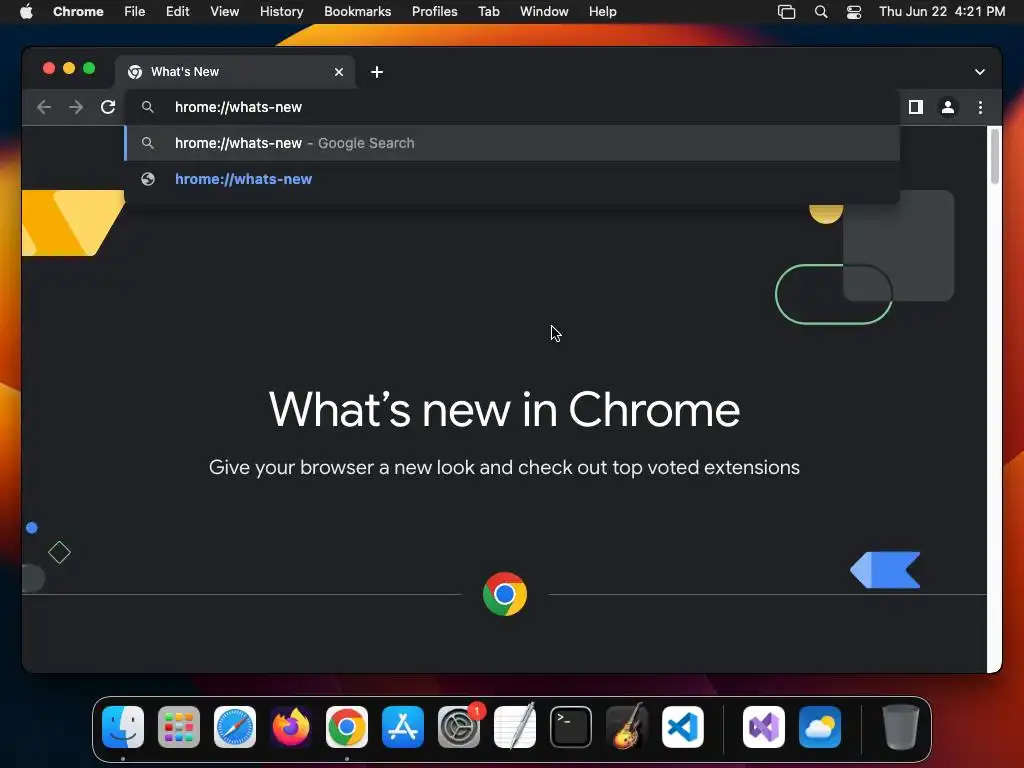This screenshot has height=768, width=1024.
Task: Reload the current page
Action: 108,107
